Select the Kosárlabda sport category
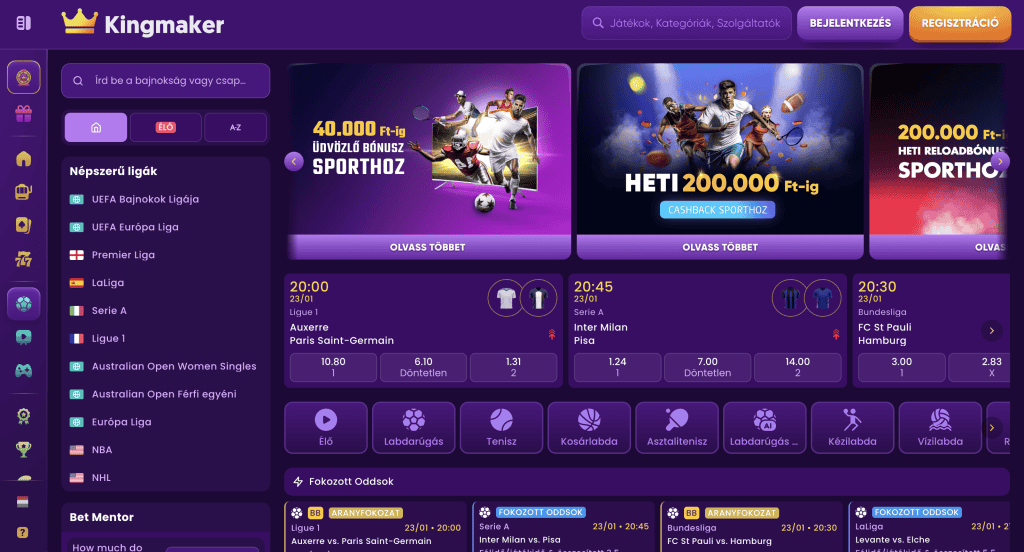This screenshot has width=1024, height=552. coord(589,427)
